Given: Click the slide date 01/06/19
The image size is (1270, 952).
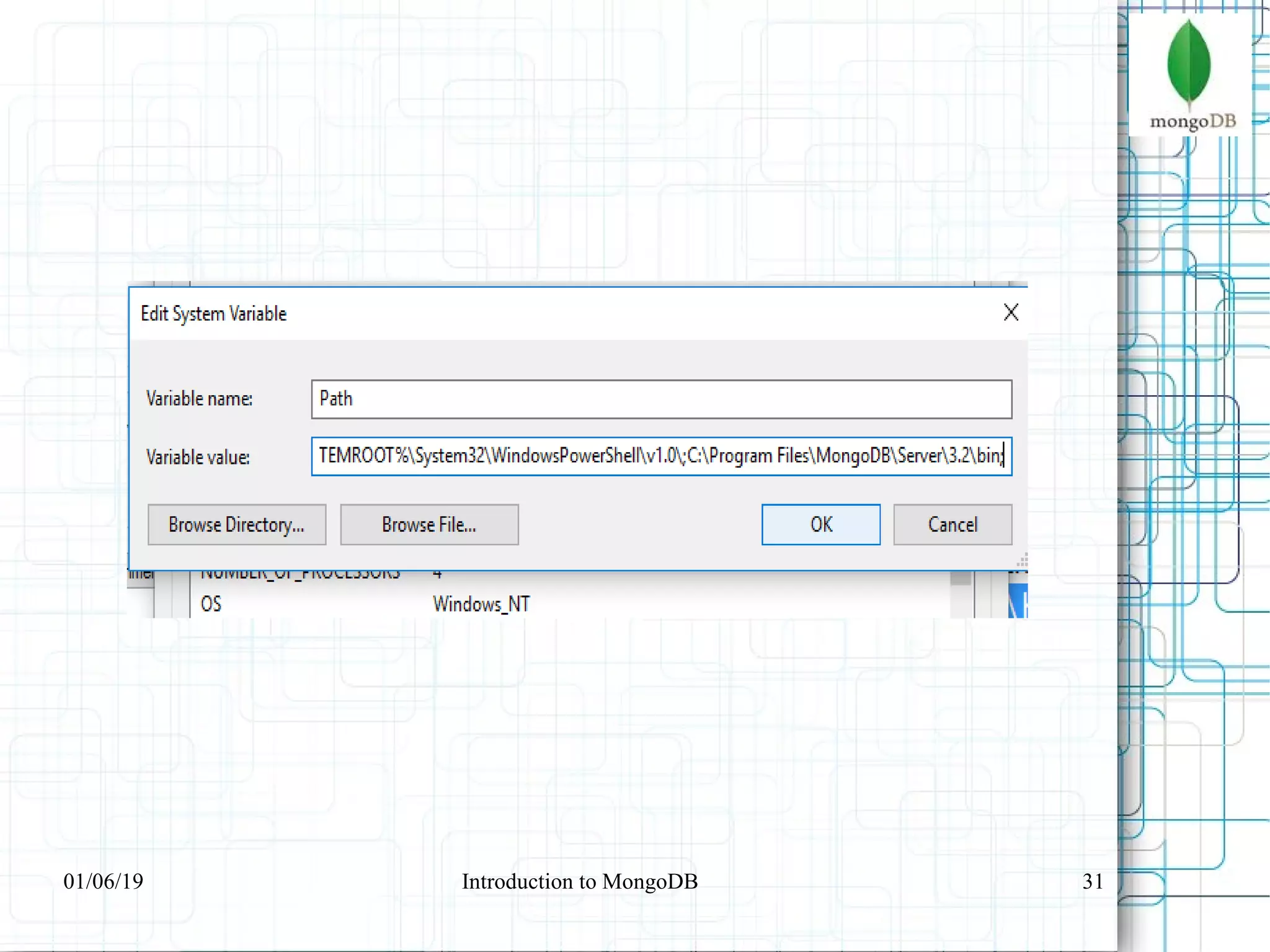Looking at the screenshot, I should coord(103,881).
